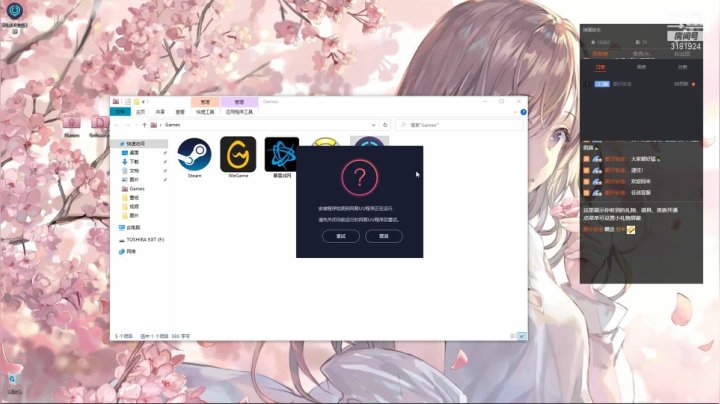Click the Properties icon in quick access toolbar
The width and height of the screenshot is (720, 404).
(128, 102)
